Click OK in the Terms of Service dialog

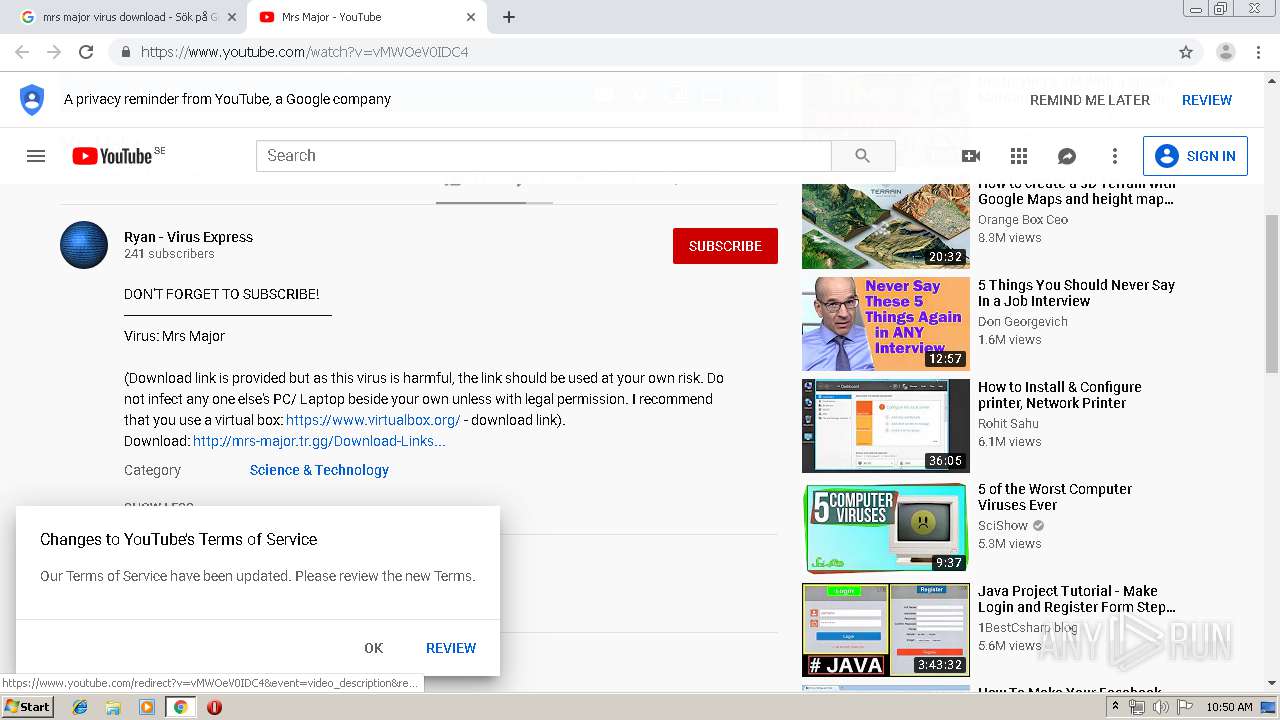coord(374,648)
